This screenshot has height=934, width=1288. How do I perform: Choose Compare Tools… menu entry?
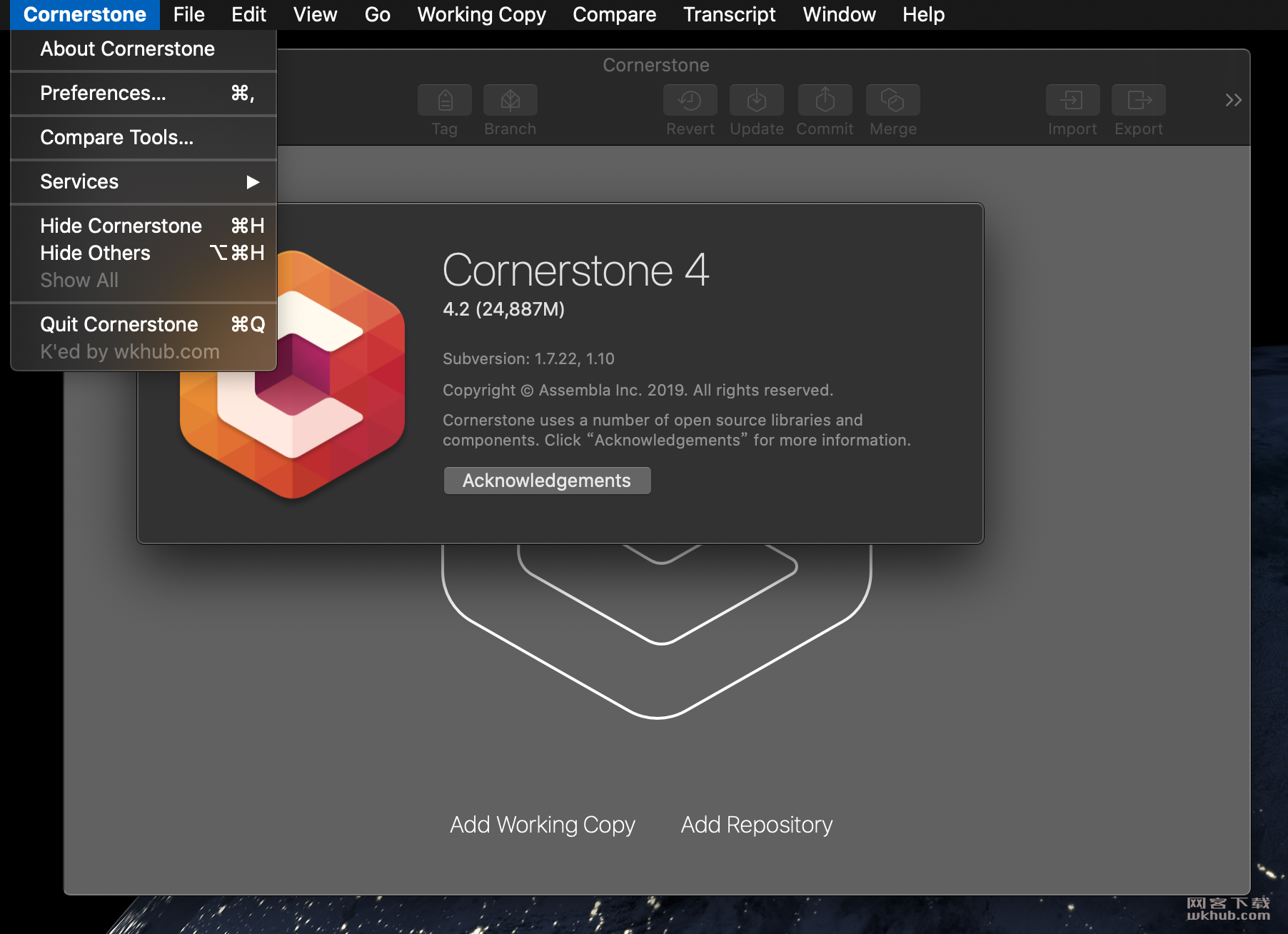pyautogui.click(x=144, y=137)
